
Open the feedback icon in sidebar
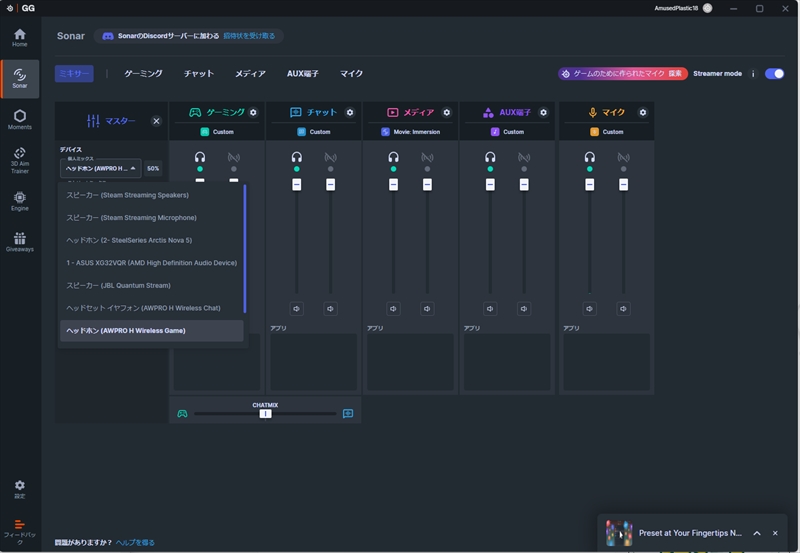point(19,532)
